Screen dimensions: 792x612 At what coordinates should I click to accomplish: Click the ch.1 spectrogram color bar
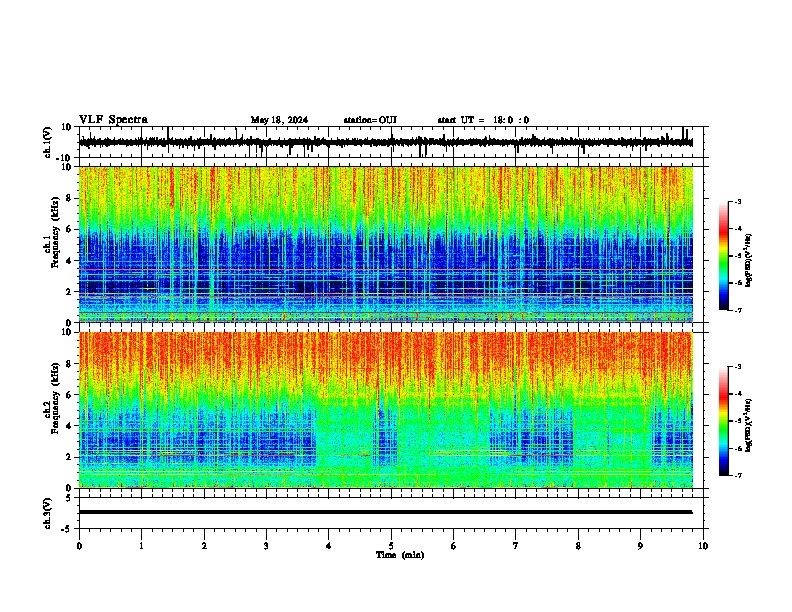click(723, 256)
